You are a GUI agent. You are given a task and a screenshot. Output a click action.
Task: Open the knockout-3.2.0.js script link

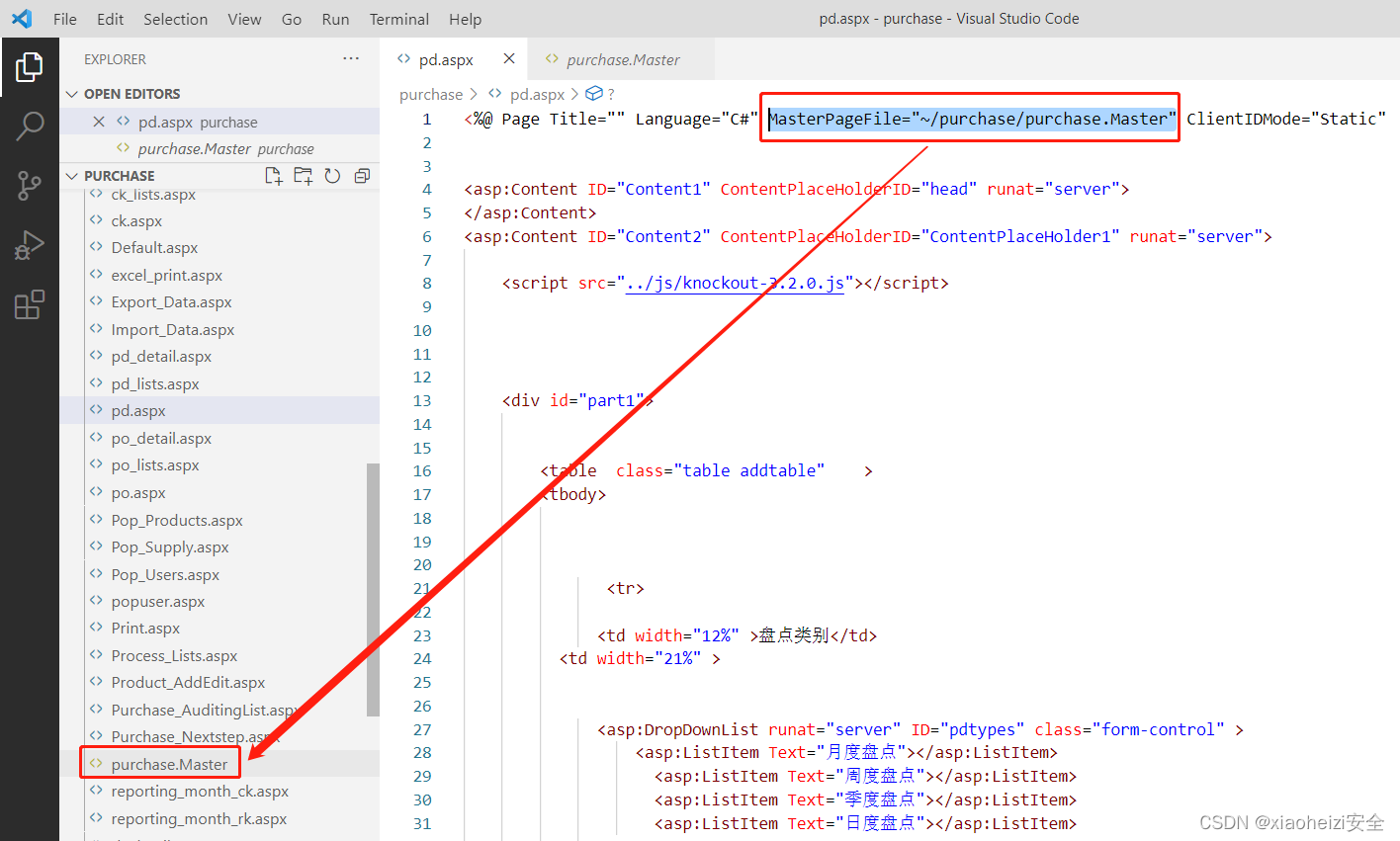pos(735,284)
